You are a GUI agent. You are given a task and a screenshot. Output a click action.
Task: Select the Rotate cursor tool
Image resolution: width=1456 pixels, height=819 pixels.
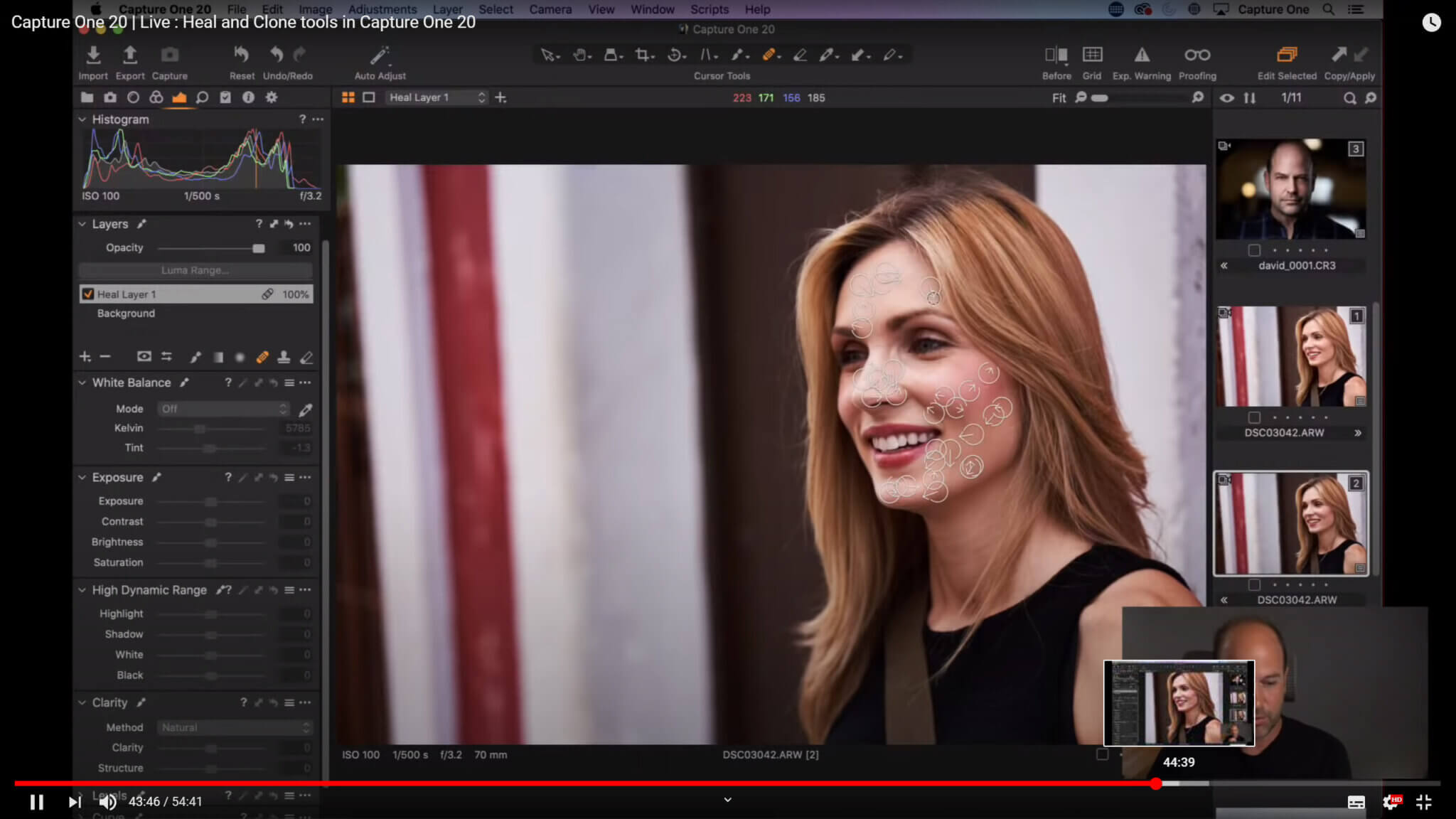pos(675,55)
